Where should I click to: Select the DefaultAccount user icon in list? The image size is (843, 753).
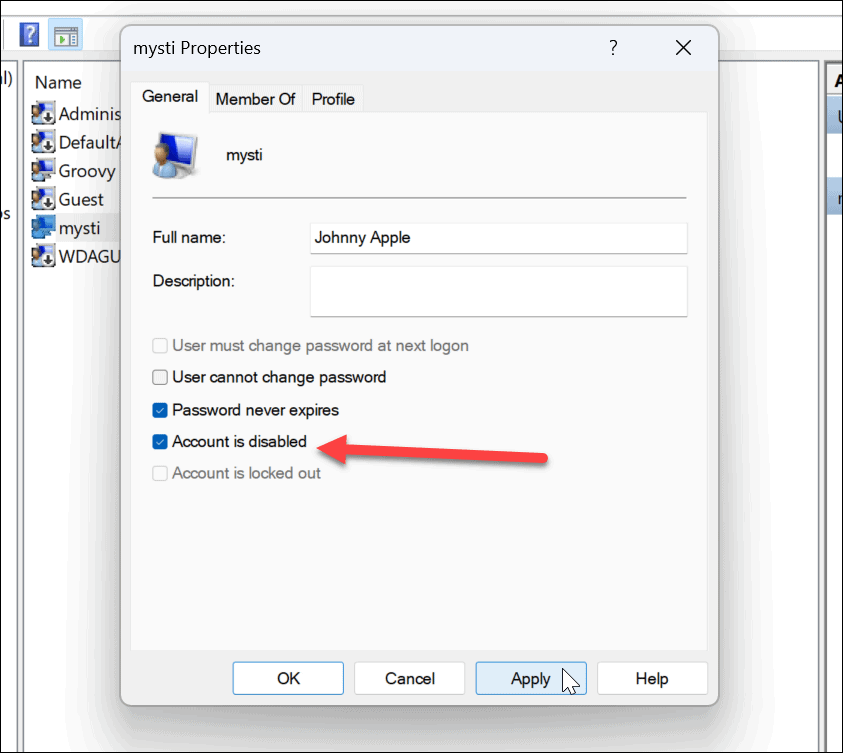[43, 142]
